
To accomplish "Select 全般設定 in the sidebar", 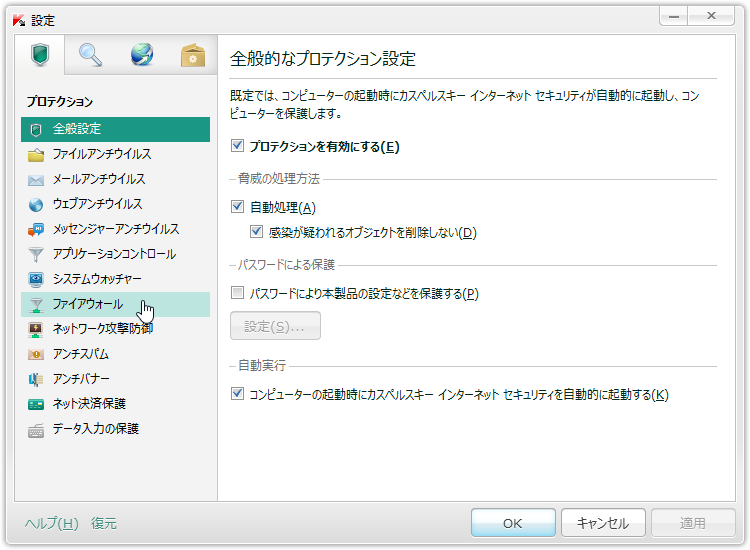I will (x=115, y=129).
